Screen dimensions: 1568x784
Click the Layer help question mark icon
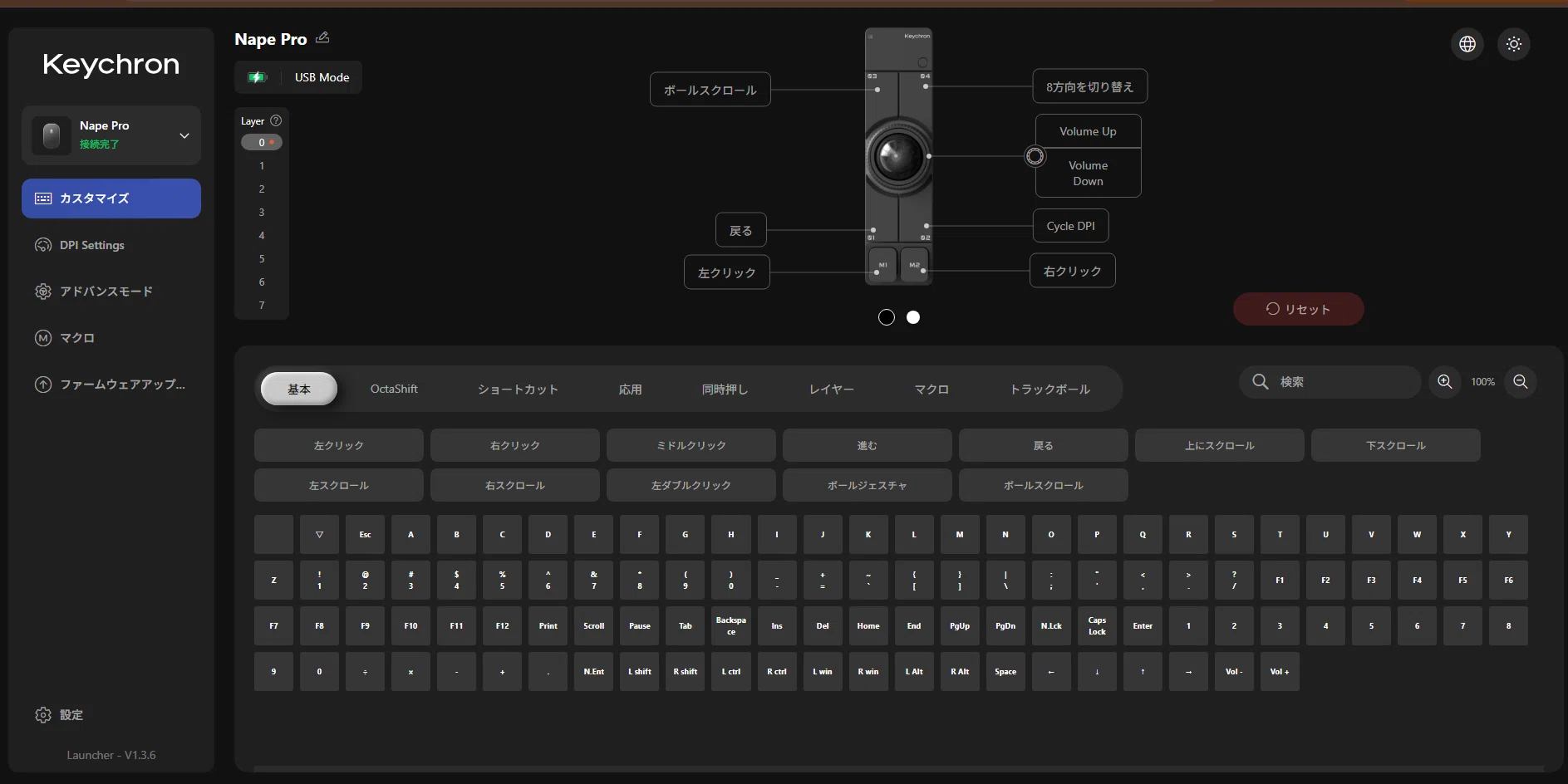[276, 120]
